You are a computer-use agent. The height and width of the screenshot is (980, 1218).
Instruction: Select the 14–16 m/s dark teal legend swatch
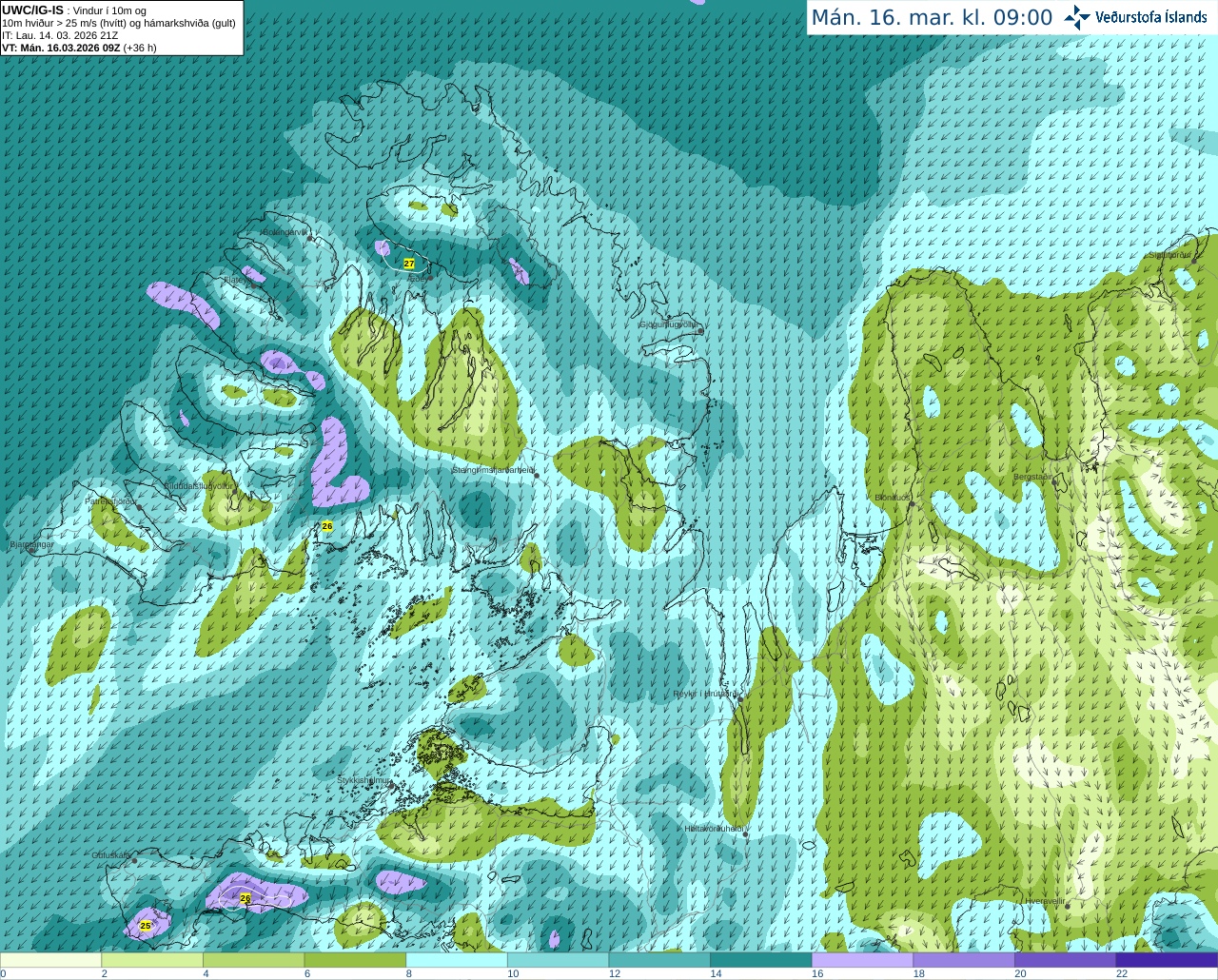[x=761, y=960]
